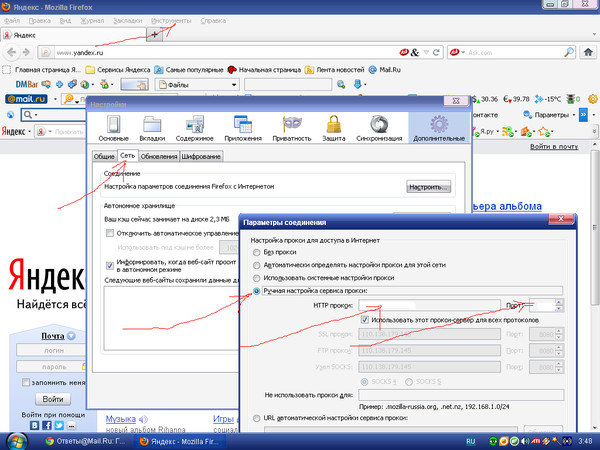Click the Яндекс toolbar logo
Viewport: 600px width, 450px height.
(x=13, y=131)
